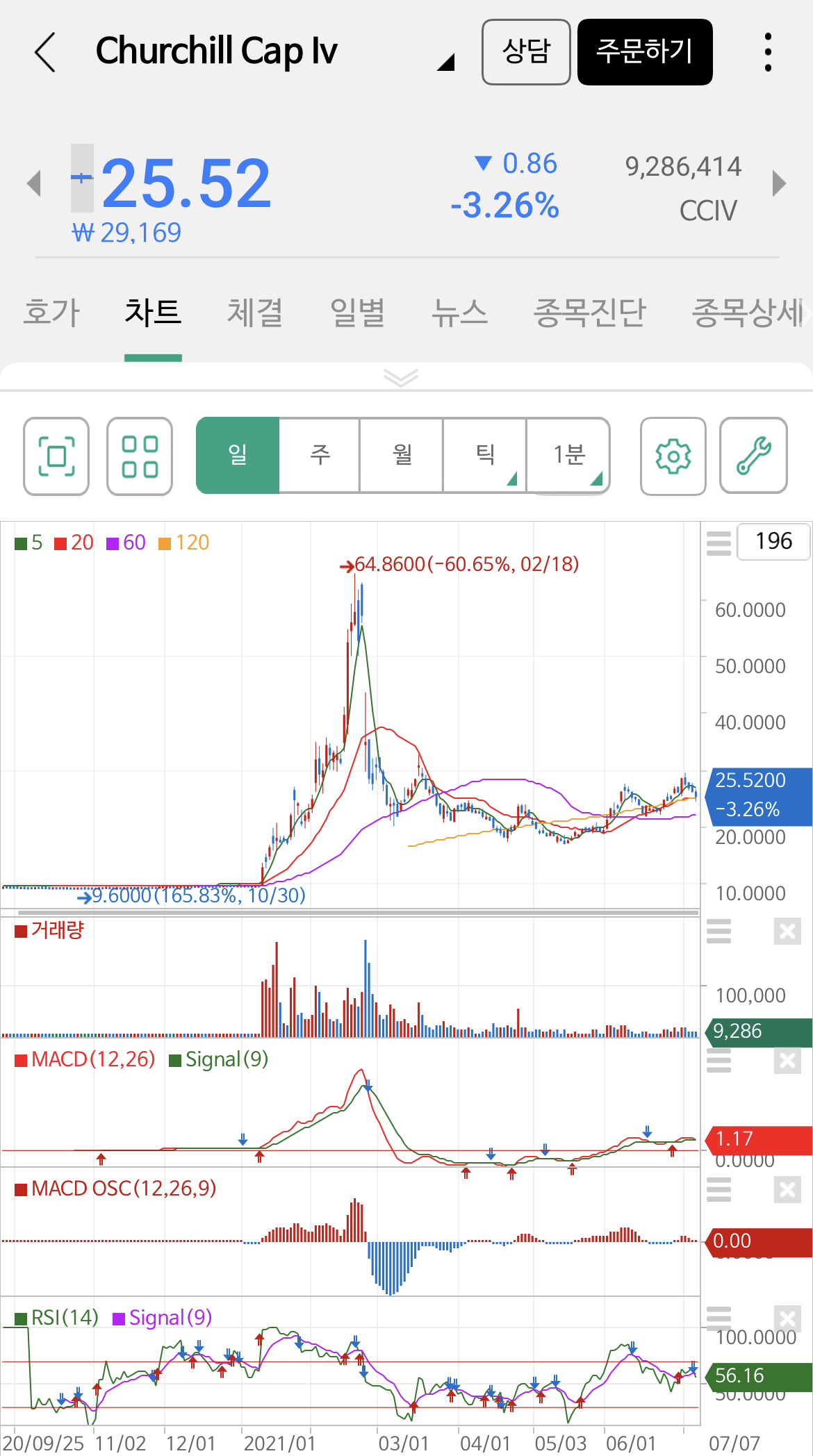Go back with the top-left arrow
The width and height of the screenshot is (813, 1456).
tap(45, 52)
